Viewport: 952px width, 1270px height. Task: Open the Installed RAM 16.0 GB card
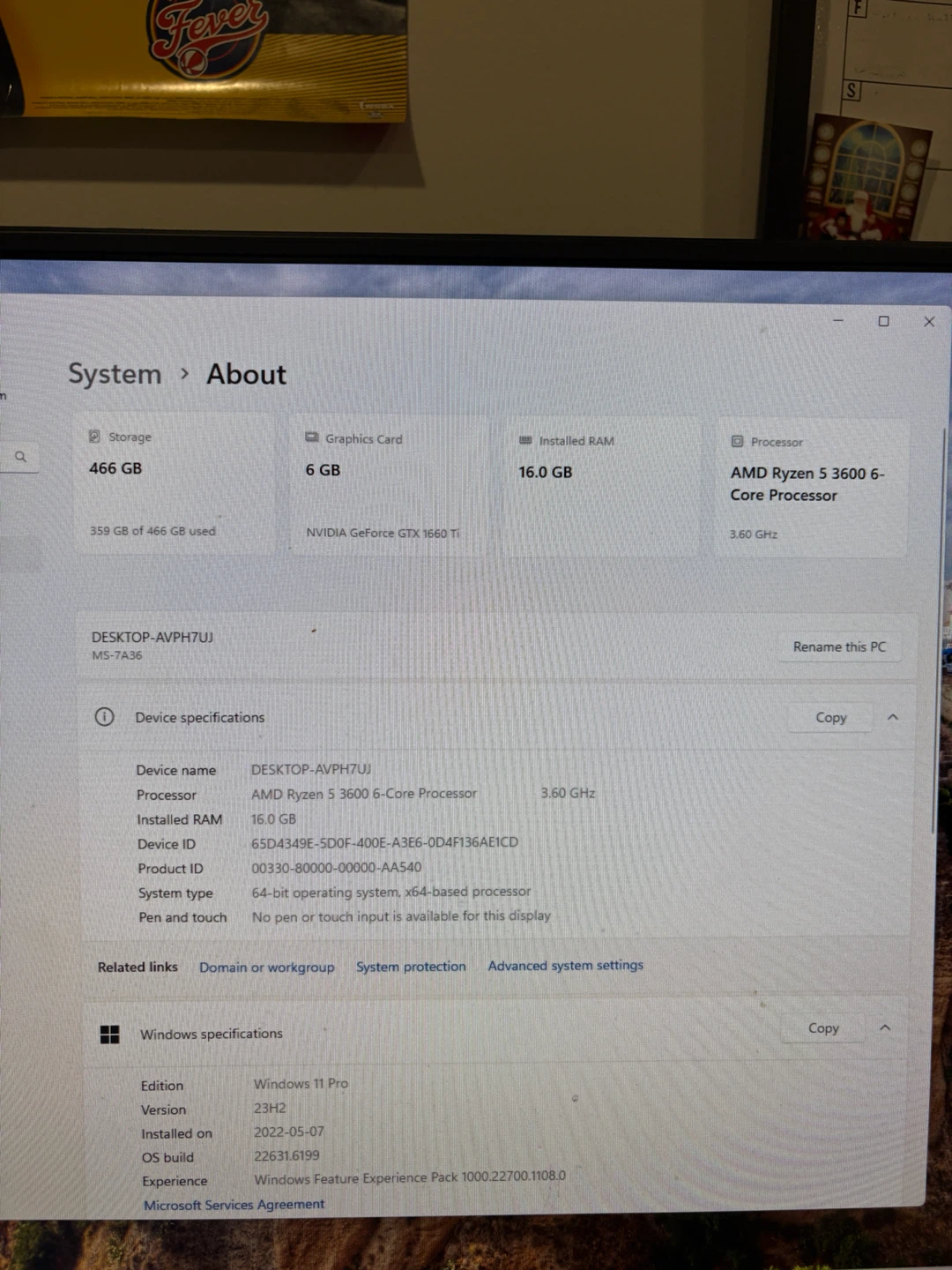tap(601, 488)
